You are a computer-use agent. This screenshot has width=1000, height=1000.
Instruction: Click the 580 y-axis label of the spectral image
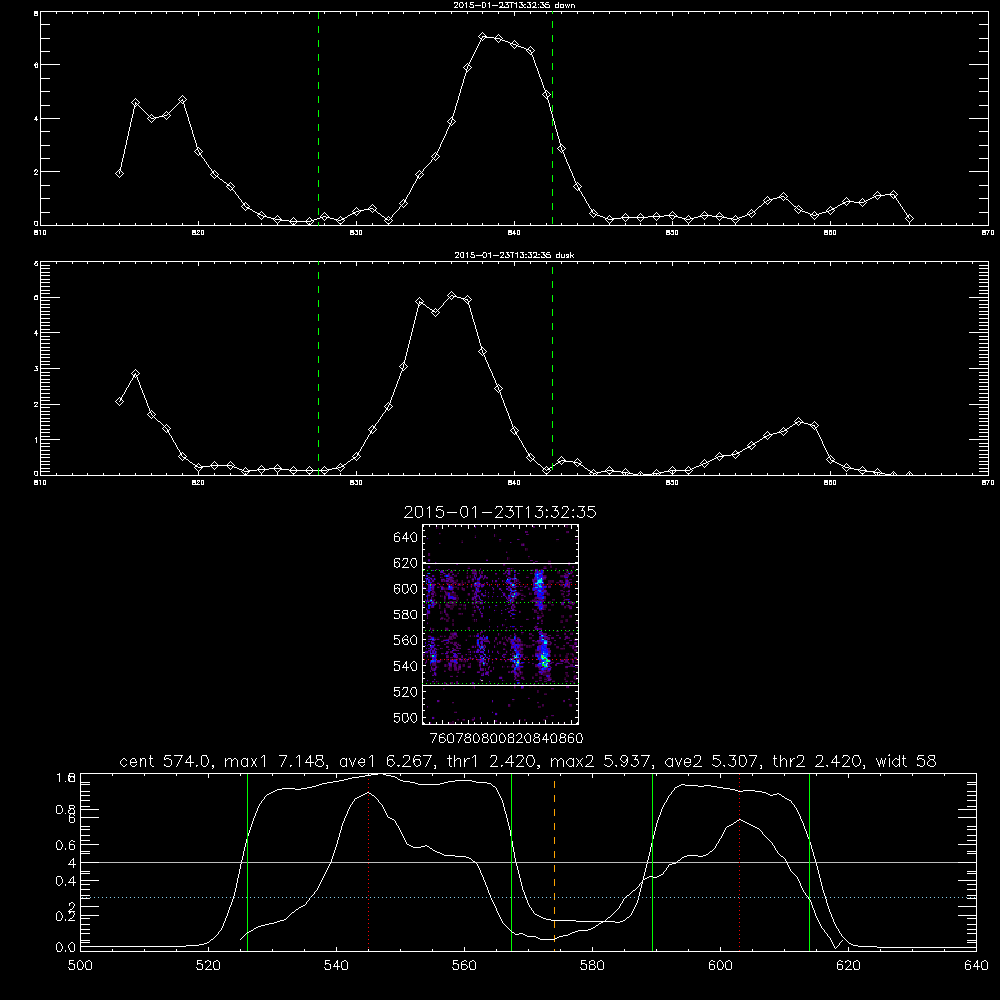click(406, 615)
